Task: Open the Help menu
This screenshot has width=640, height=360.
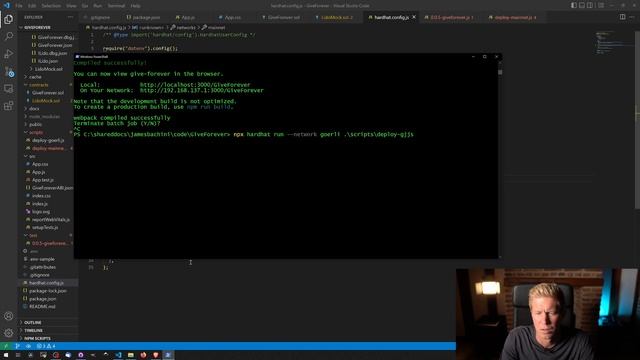Action: [x=136, y=6]
